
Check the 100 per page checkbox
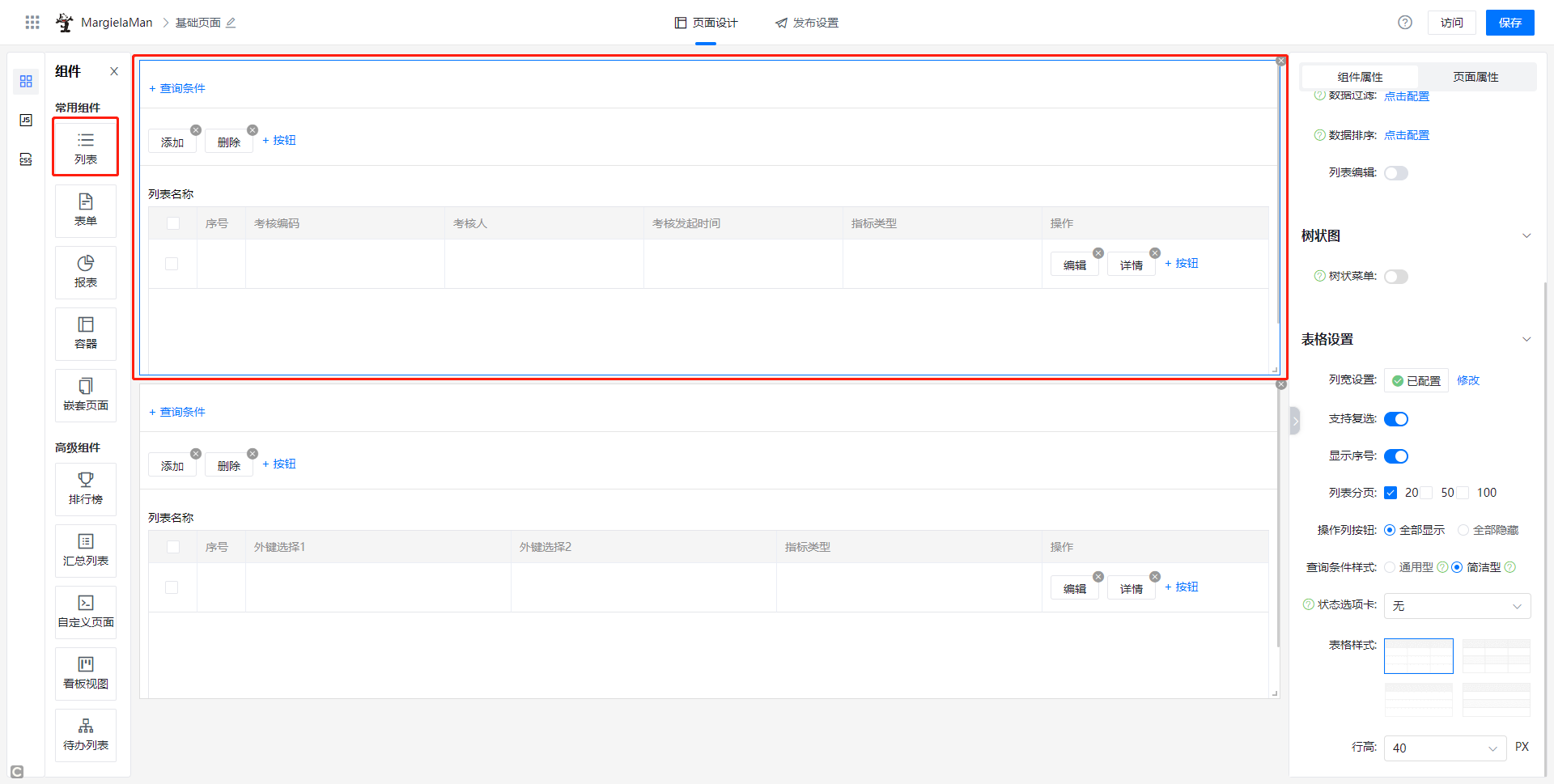pos(1463,493)
